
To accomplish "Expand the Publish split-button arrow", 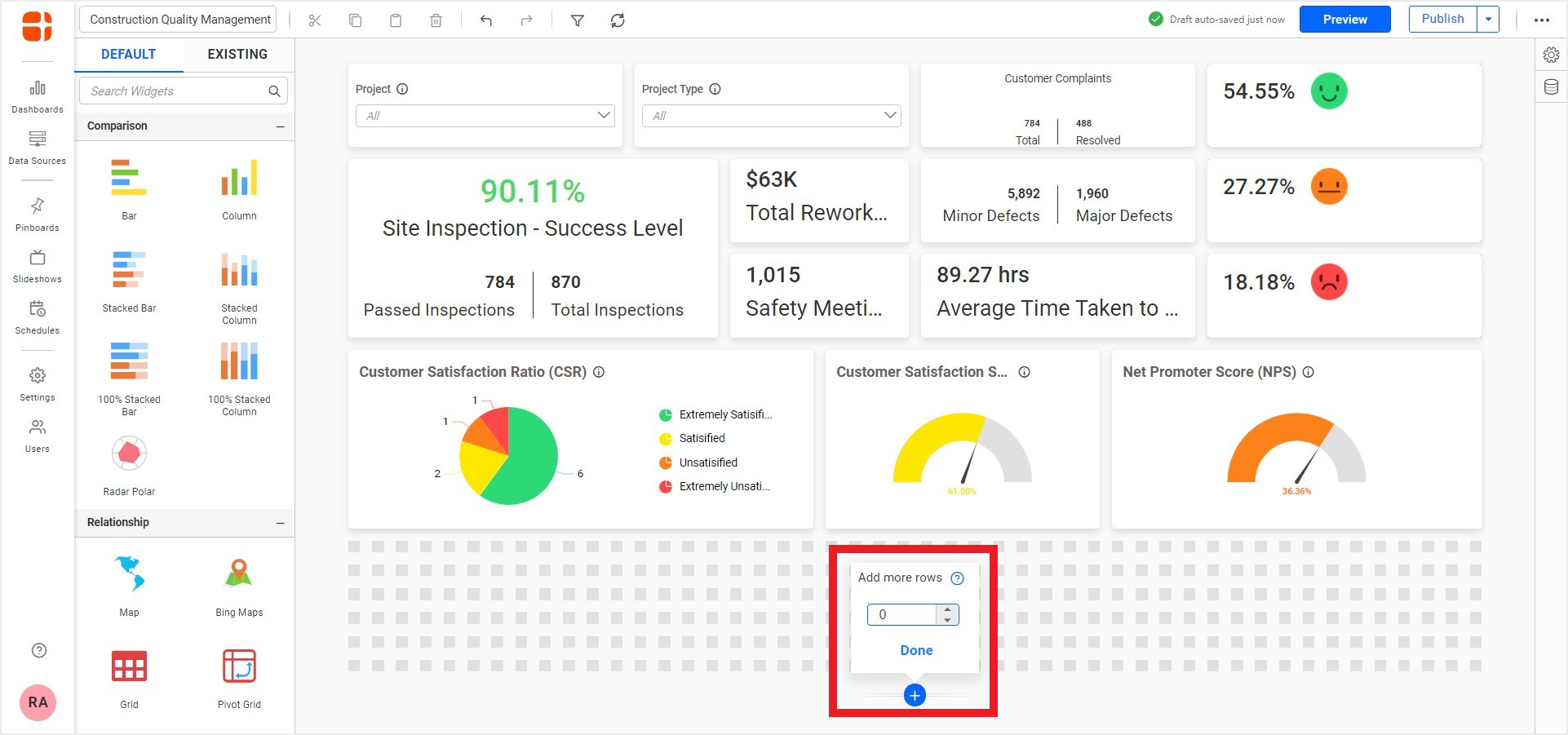I will [x=1487, y=18].
